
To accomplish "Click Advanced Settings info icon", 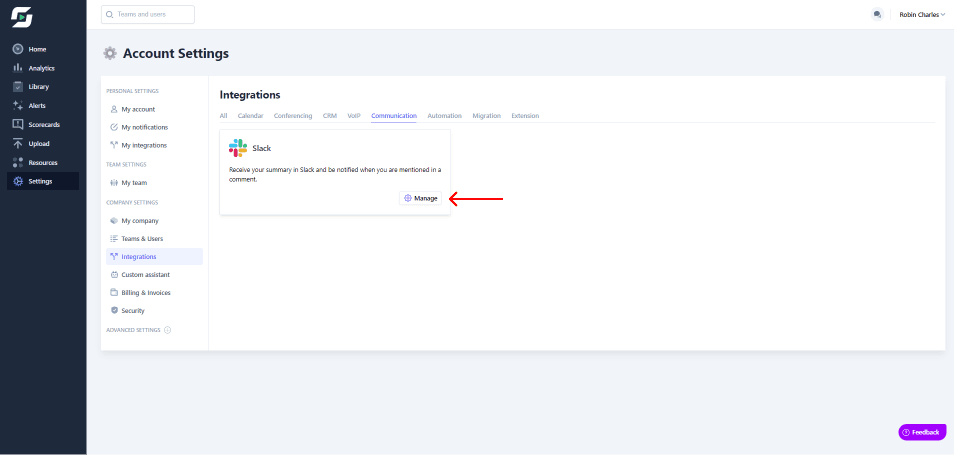I will (x=167, y=330).
